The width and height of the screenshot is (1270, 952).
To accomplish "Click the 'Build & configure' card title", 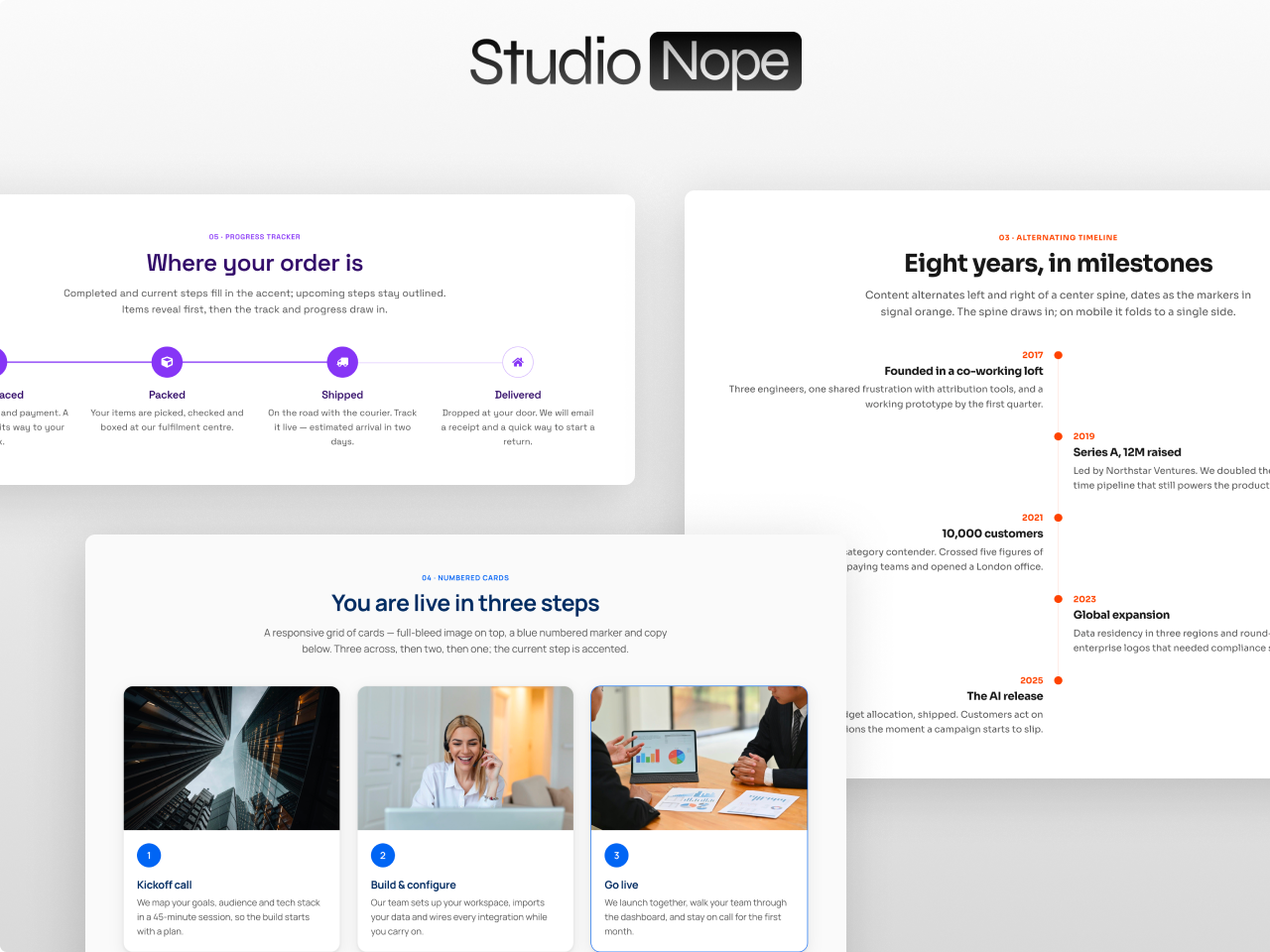I will 414,885.
